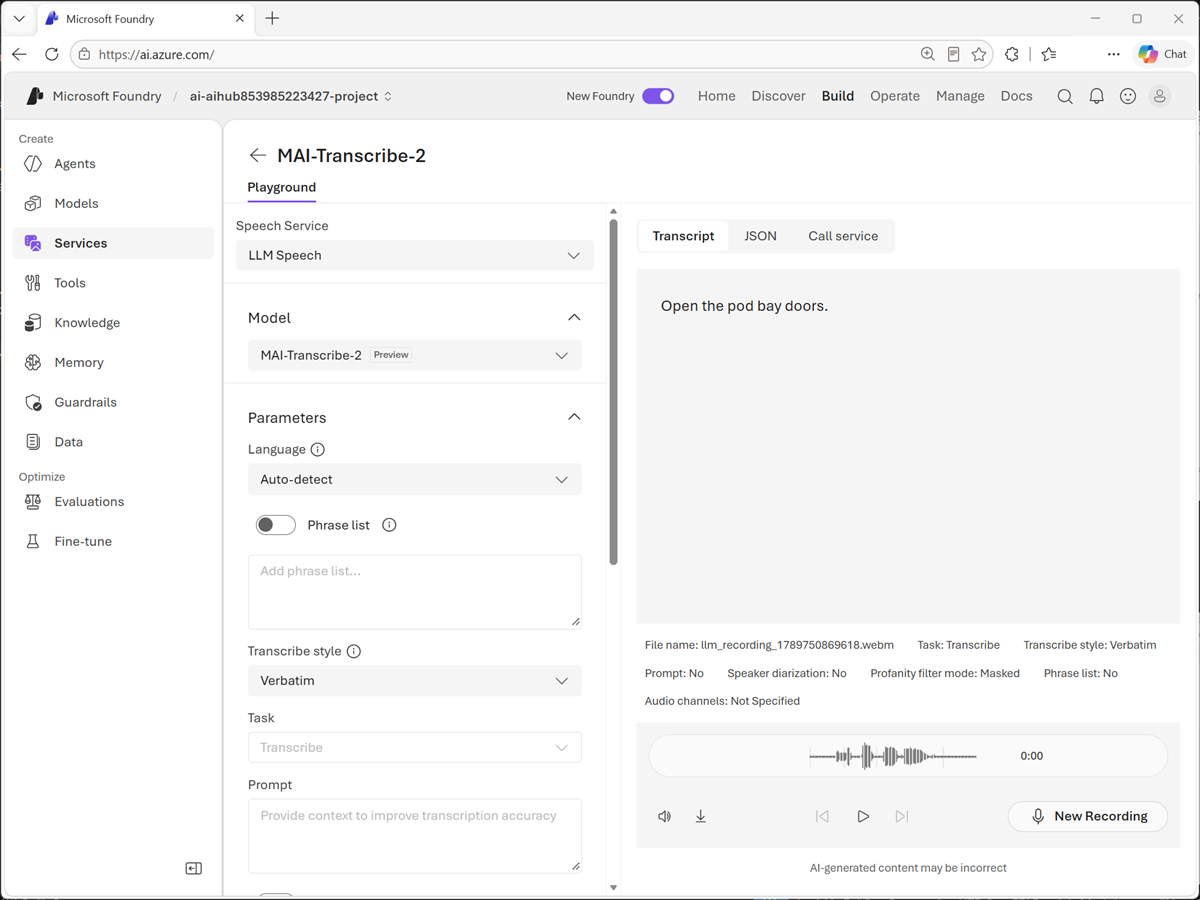Click Transcribe style info icon

pos(354,651)
